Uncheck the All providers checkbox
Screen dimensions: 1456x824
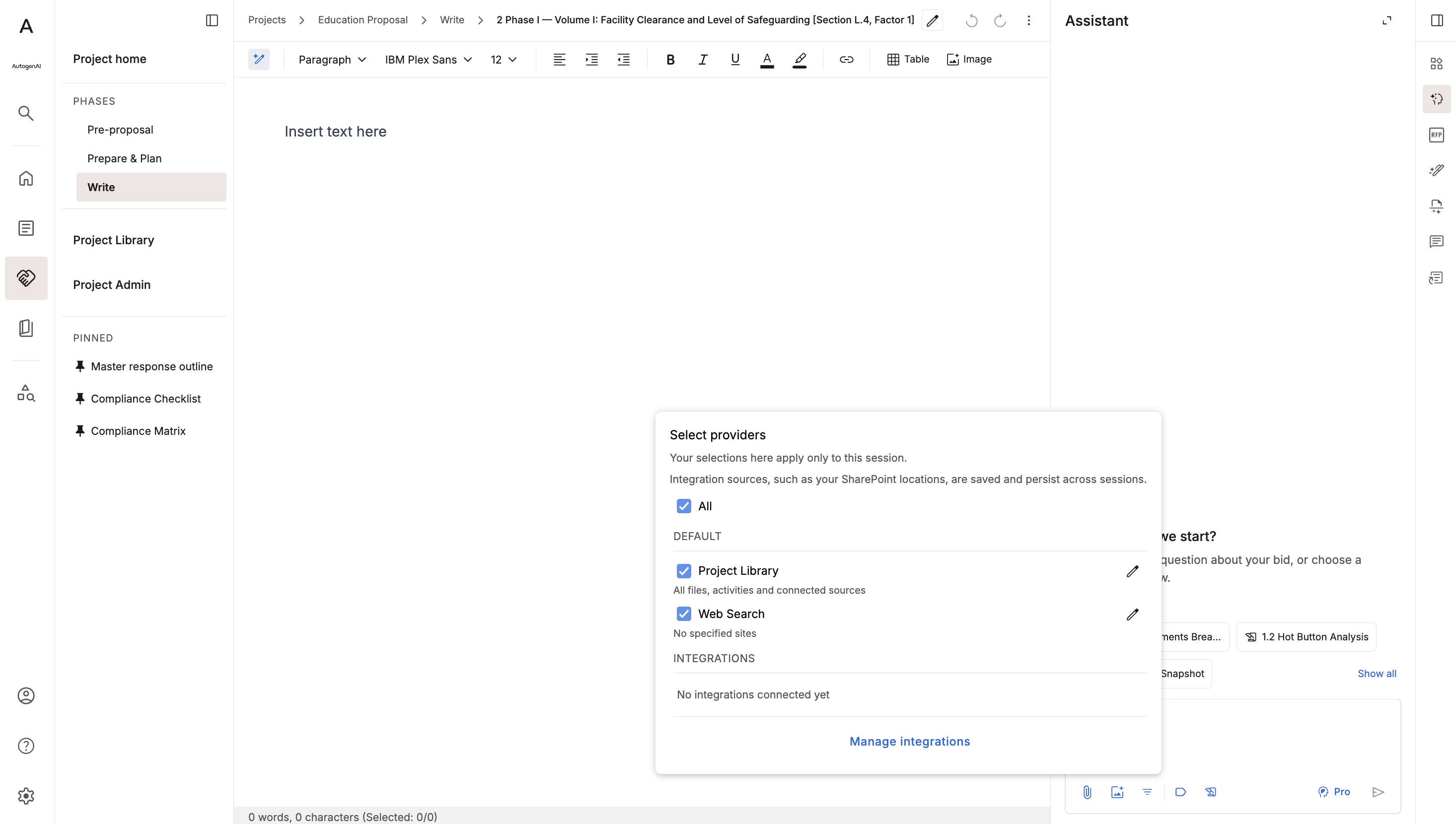(x=684, y=506)
